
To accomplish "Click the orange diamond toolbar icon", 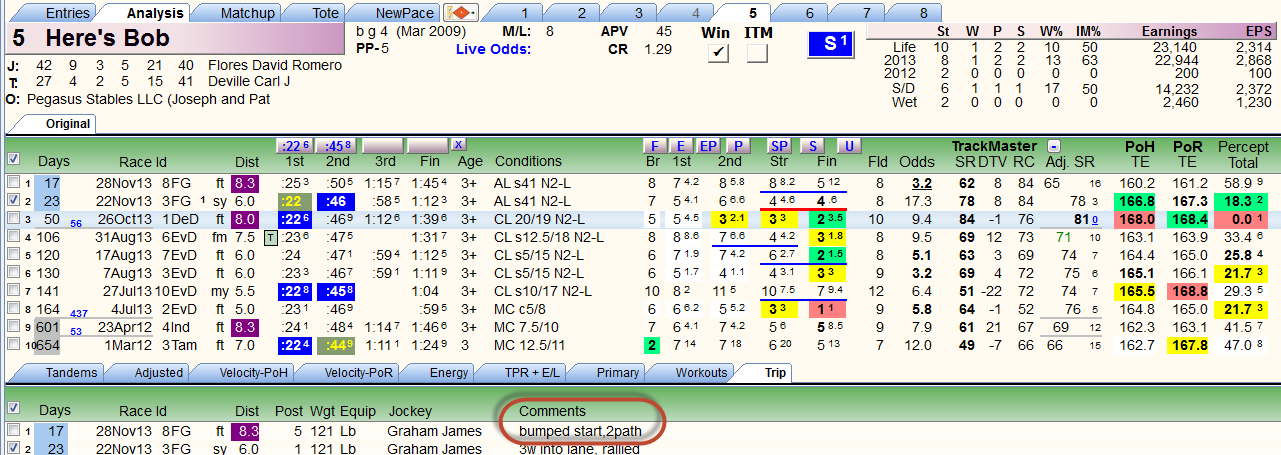I will [462, 13].
